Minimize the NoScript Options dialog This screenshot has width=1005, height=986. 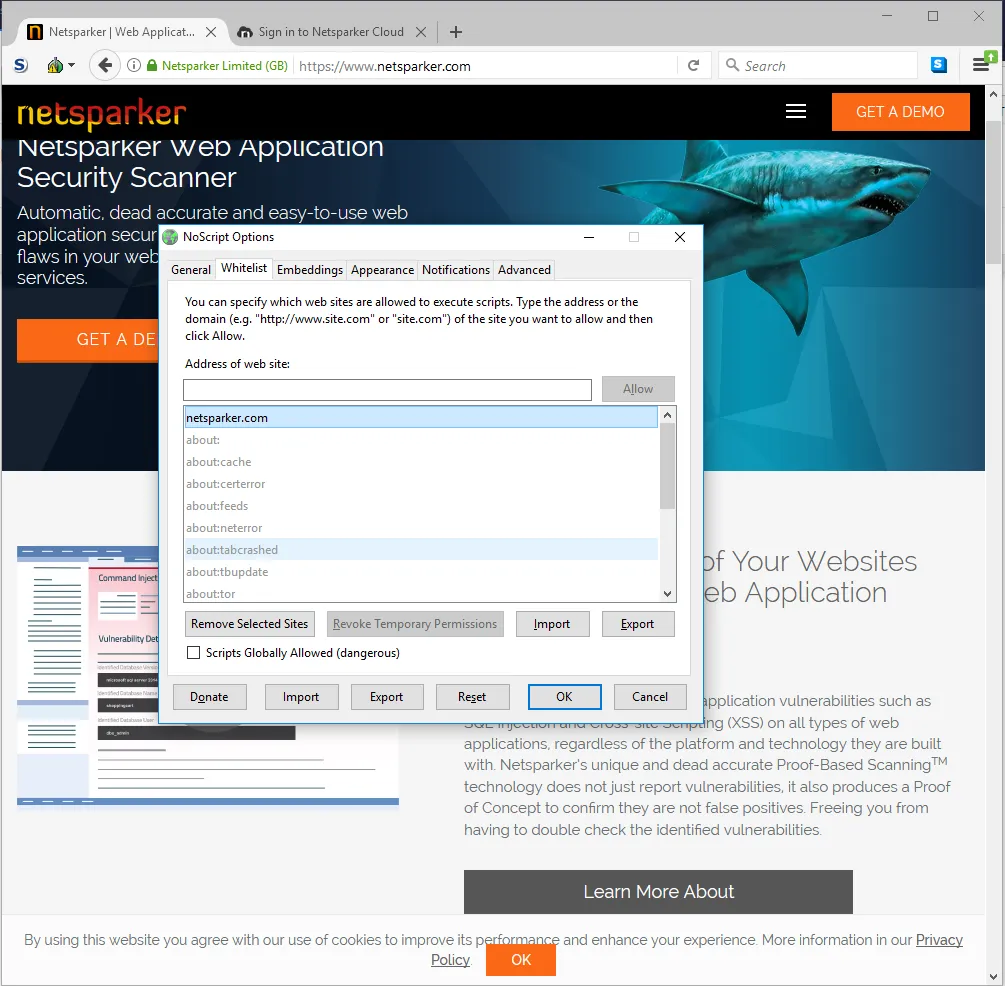click(588, 237)
